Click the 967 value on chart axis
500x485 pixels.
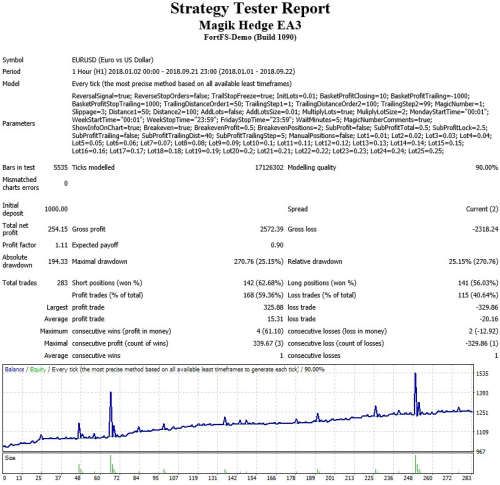pyautogui.click(x=481, y=452)
